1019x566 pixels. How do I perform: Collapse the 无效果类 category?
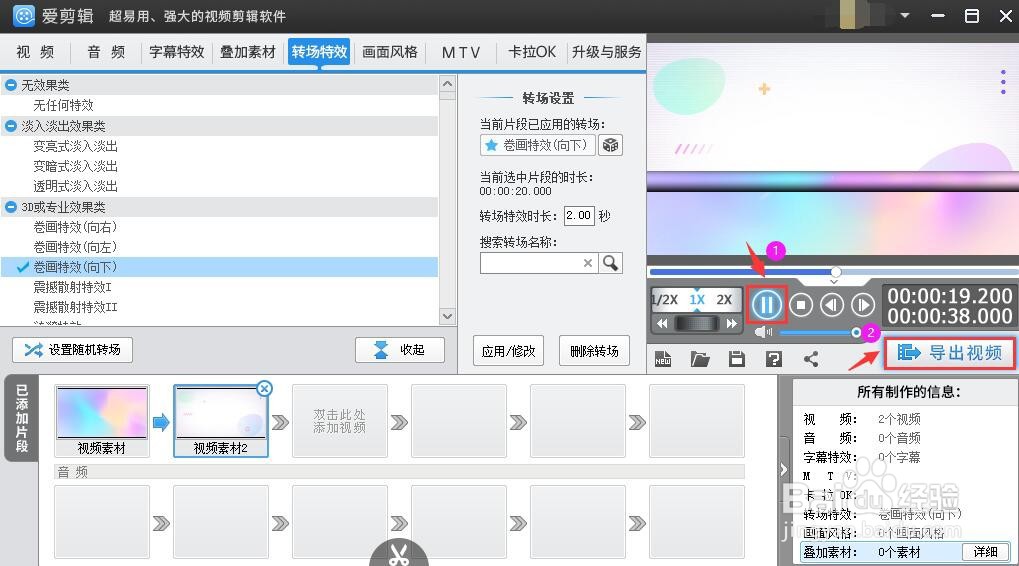point(10,85)
